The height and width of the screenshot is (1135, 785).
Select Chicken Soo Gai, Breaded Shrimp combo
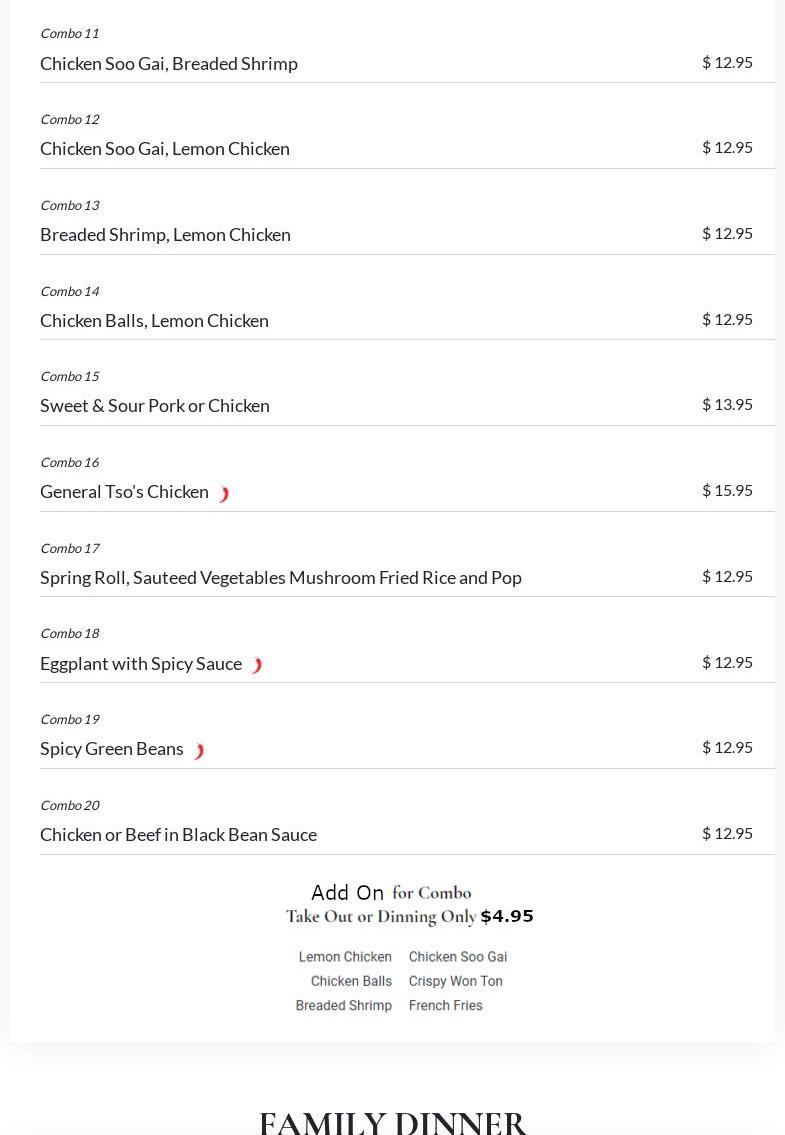tap(169, 63)
